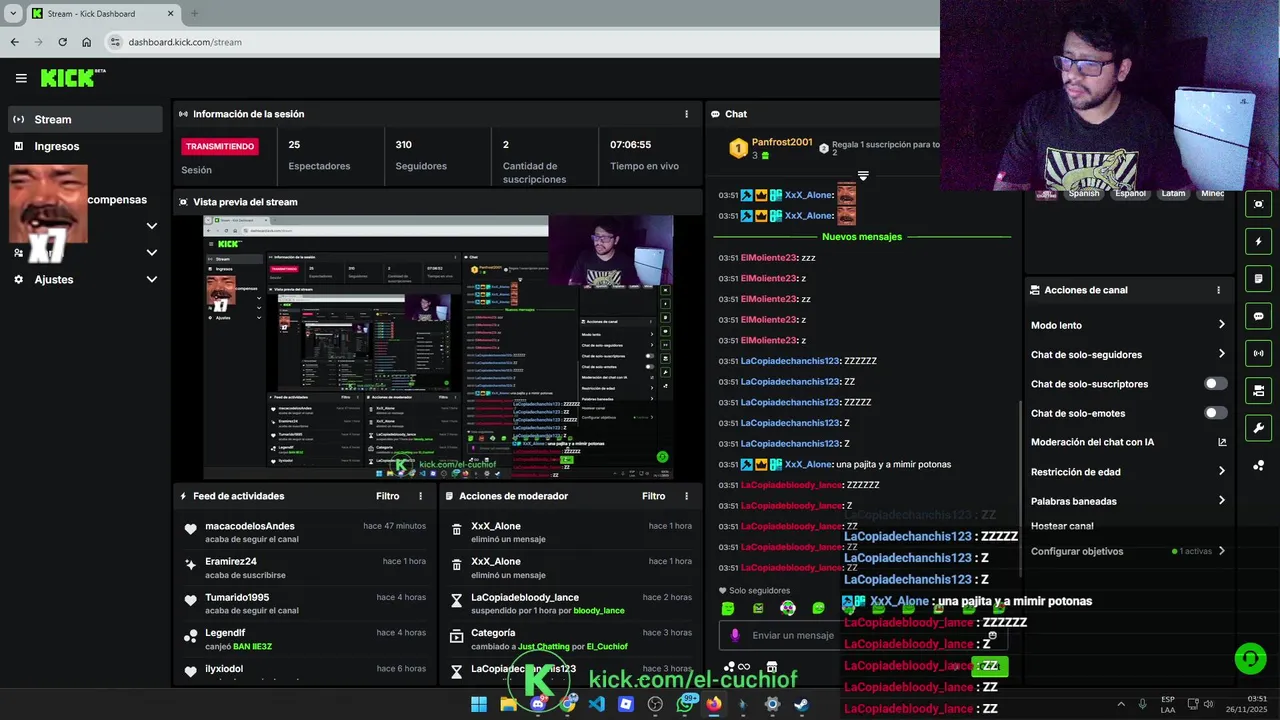Go to browser home page

tap(86, 42)
